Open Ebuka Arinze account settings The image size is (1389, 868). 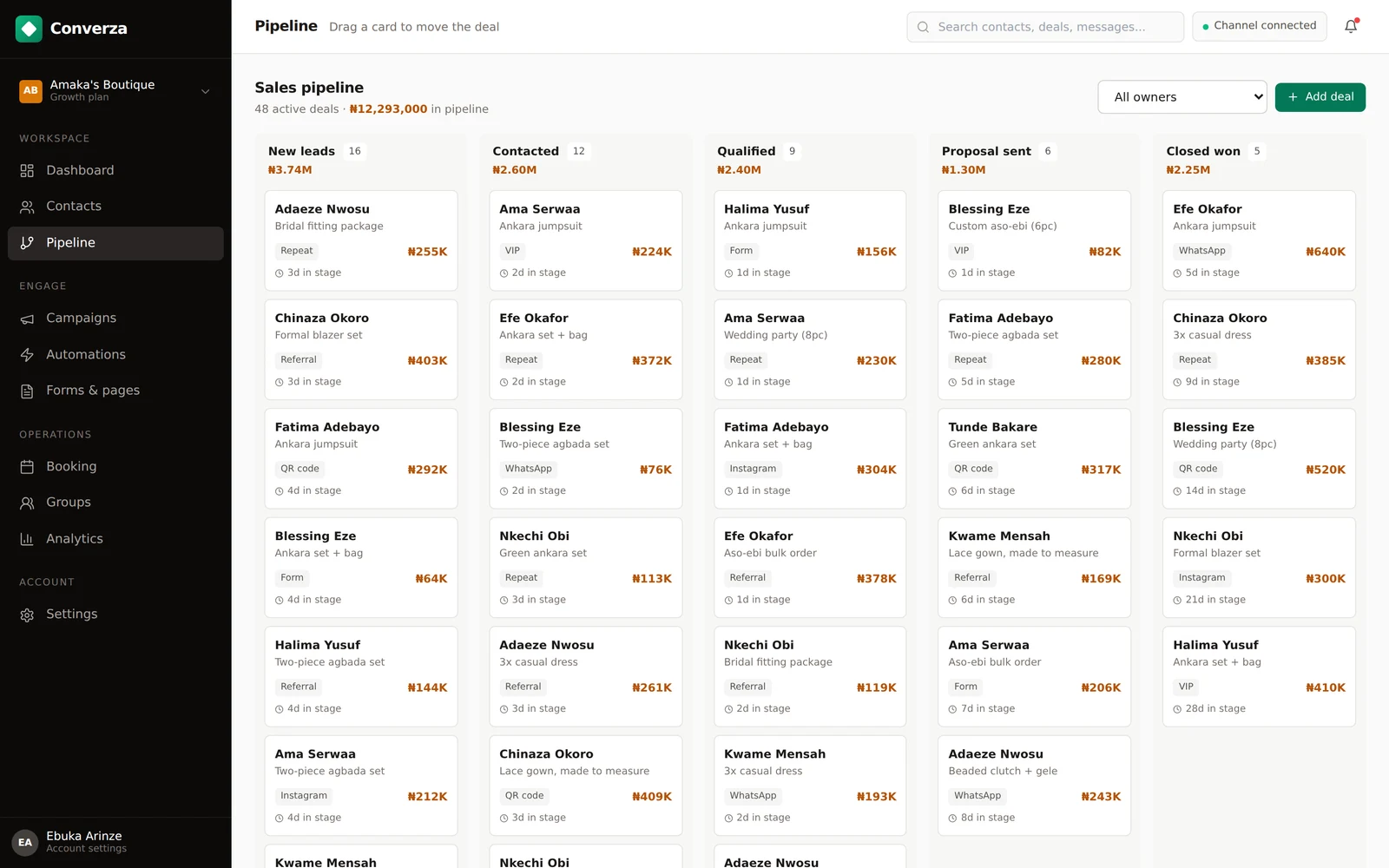pyautogui.click(x=115, y=842)
